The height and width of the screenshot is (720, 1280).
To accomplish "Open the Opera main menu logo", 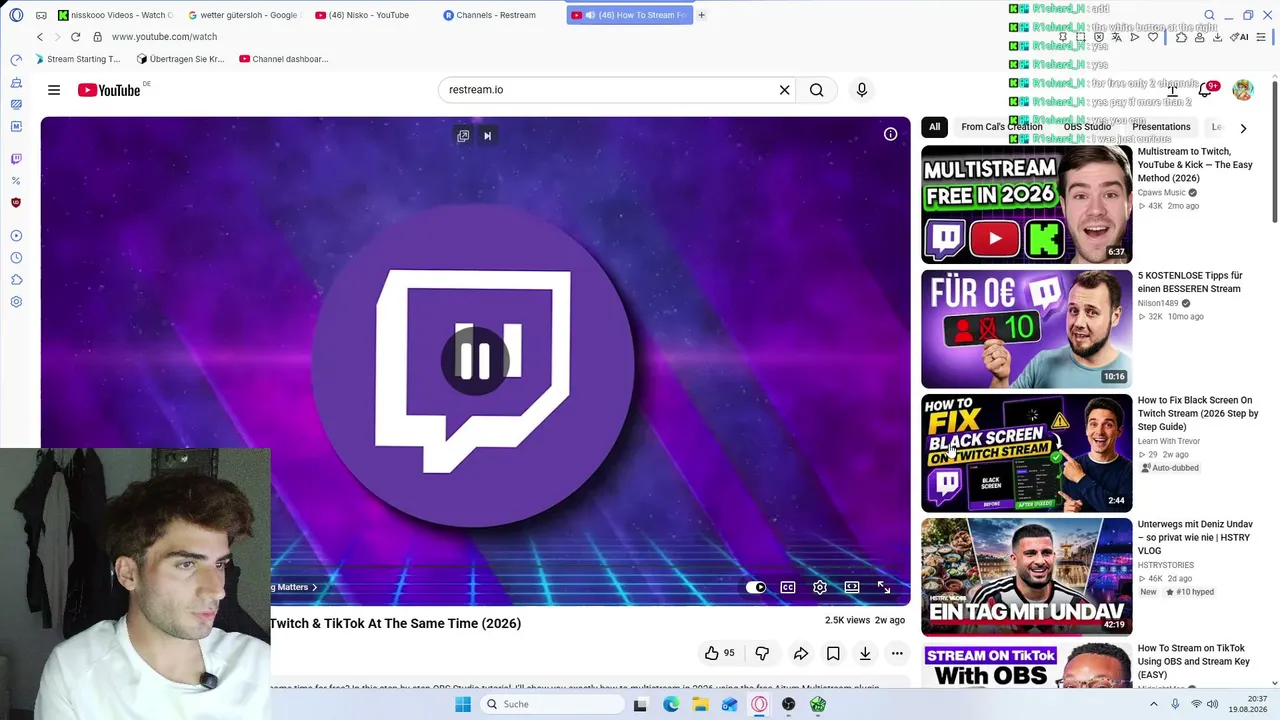I will [14, 15].
